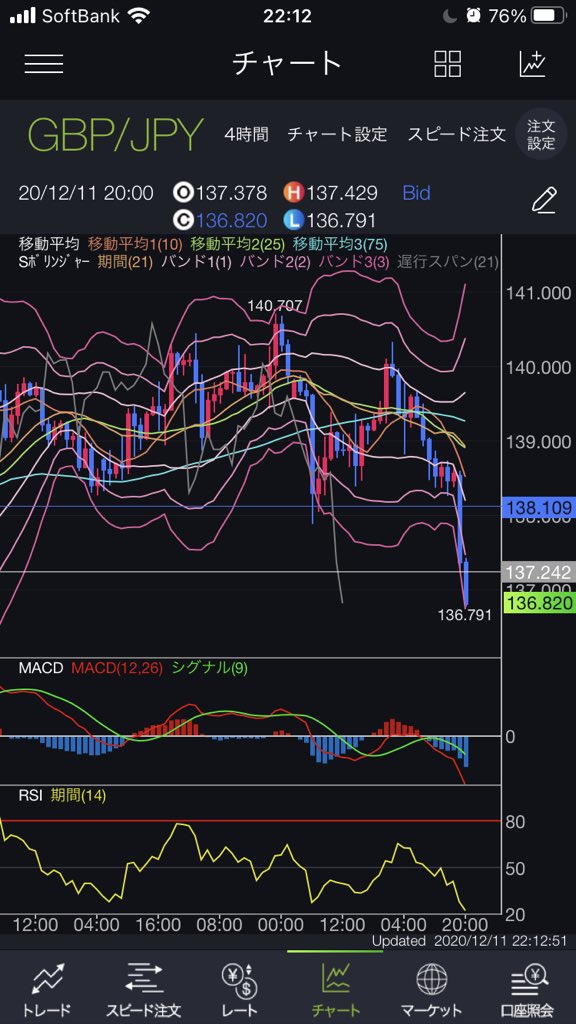This screenshot has width=576, height=1024.
Task: Tap the バンド1(1) legend label
Action: pos(199,263)
